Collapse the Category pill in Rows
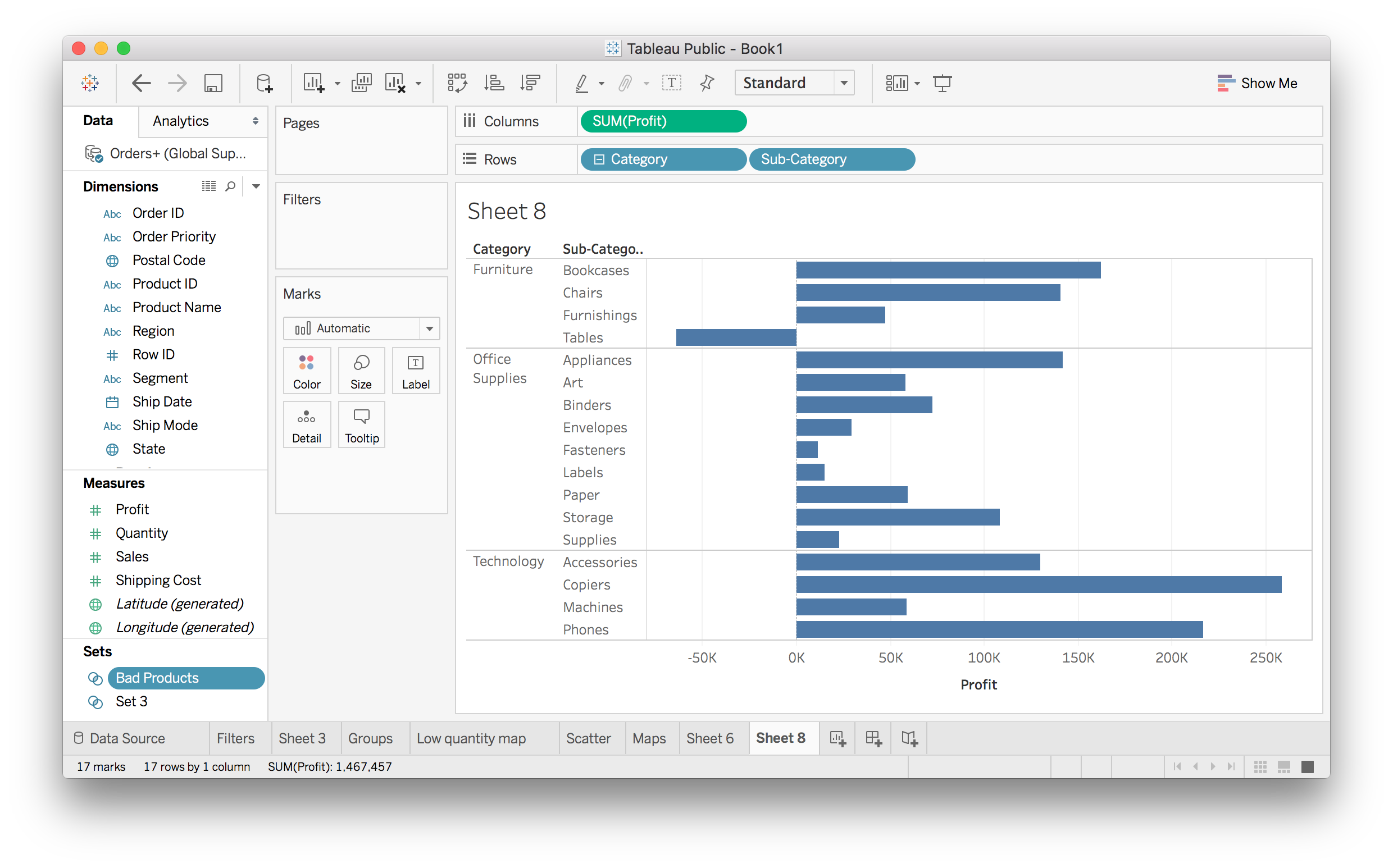1393x868 pixels. pyautogui.click(x=599, y=159)
